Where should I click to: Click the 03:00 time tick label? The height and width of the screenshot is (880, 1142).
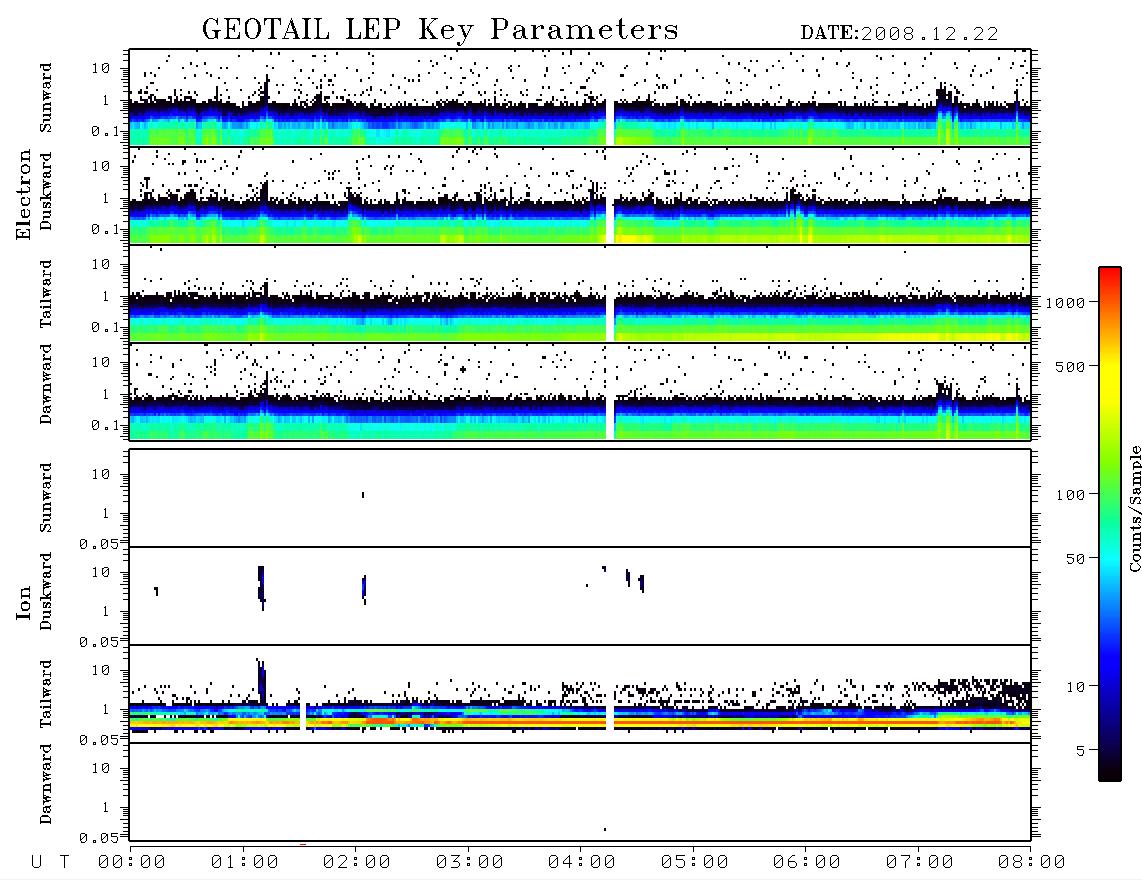(x=470, y=862)
